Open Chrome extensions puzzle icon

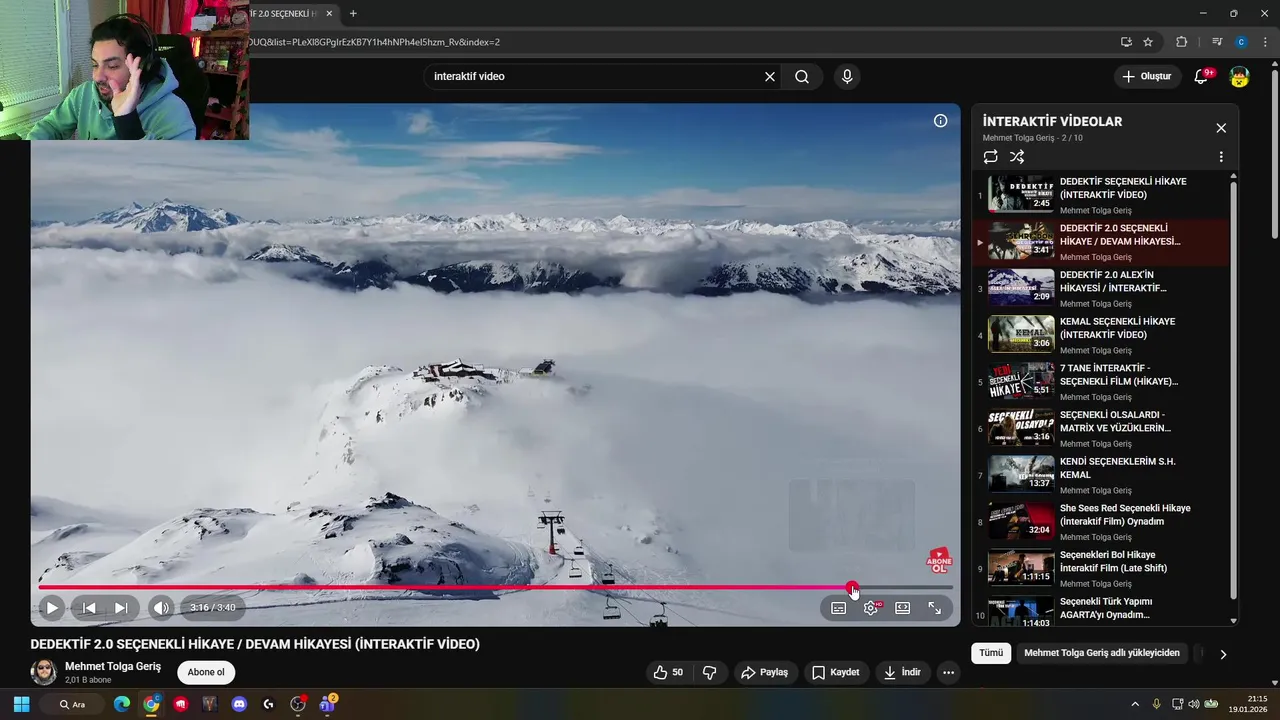tap(1182, 42)
